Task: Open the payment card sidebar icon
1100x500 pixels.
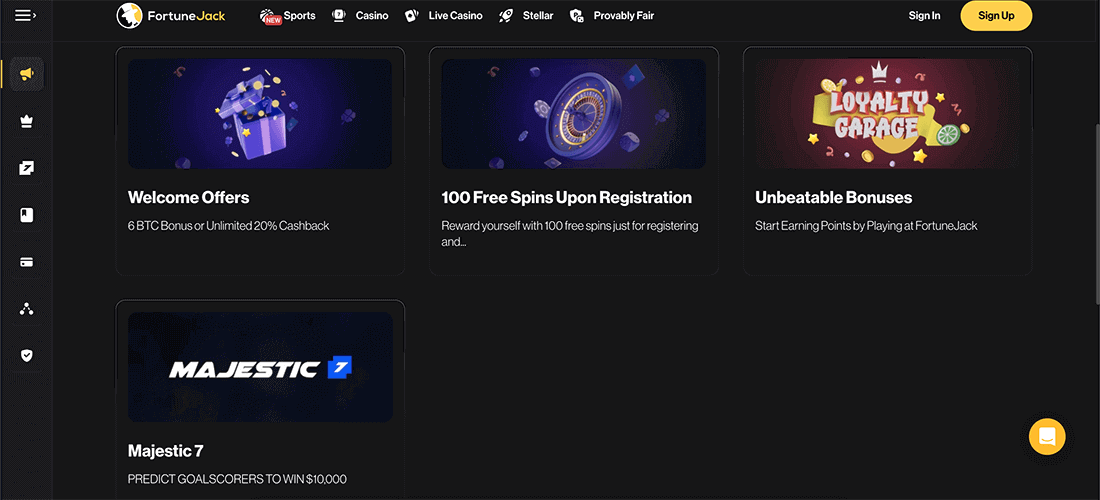Action: tap(27, 262)
